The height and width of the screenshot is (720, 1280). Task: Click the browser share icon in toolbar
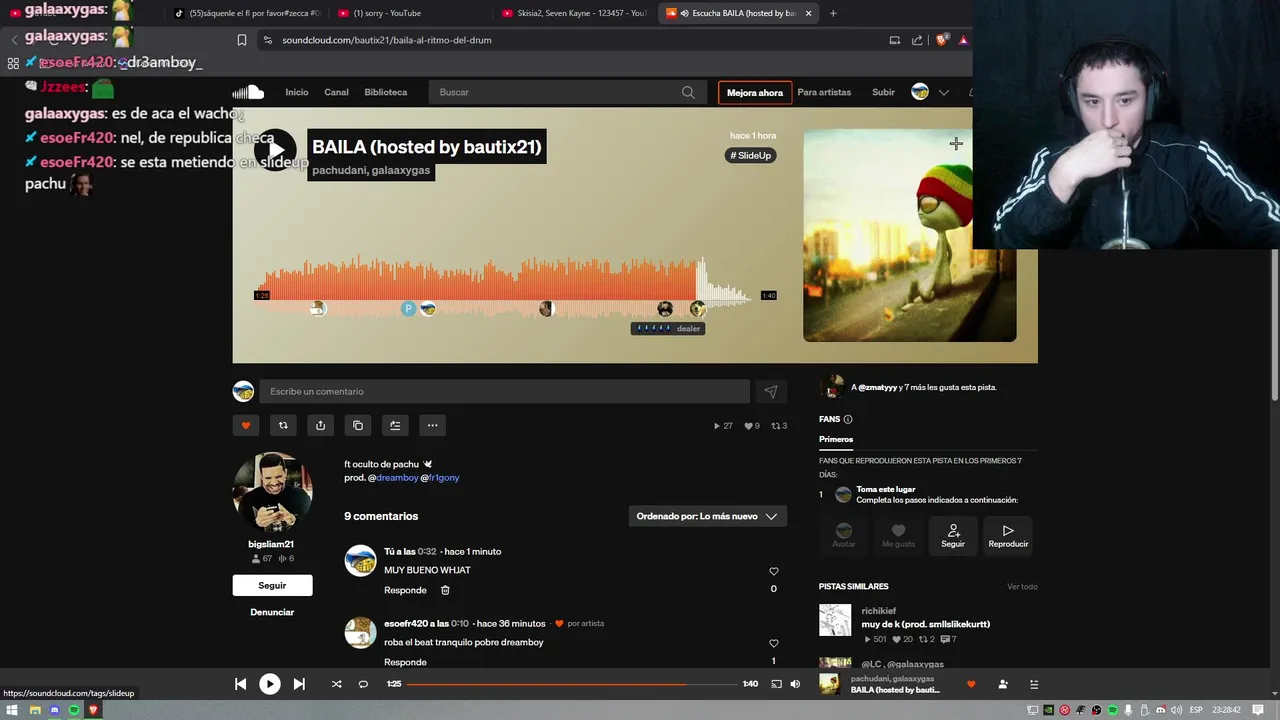click(x=917, y=40)
